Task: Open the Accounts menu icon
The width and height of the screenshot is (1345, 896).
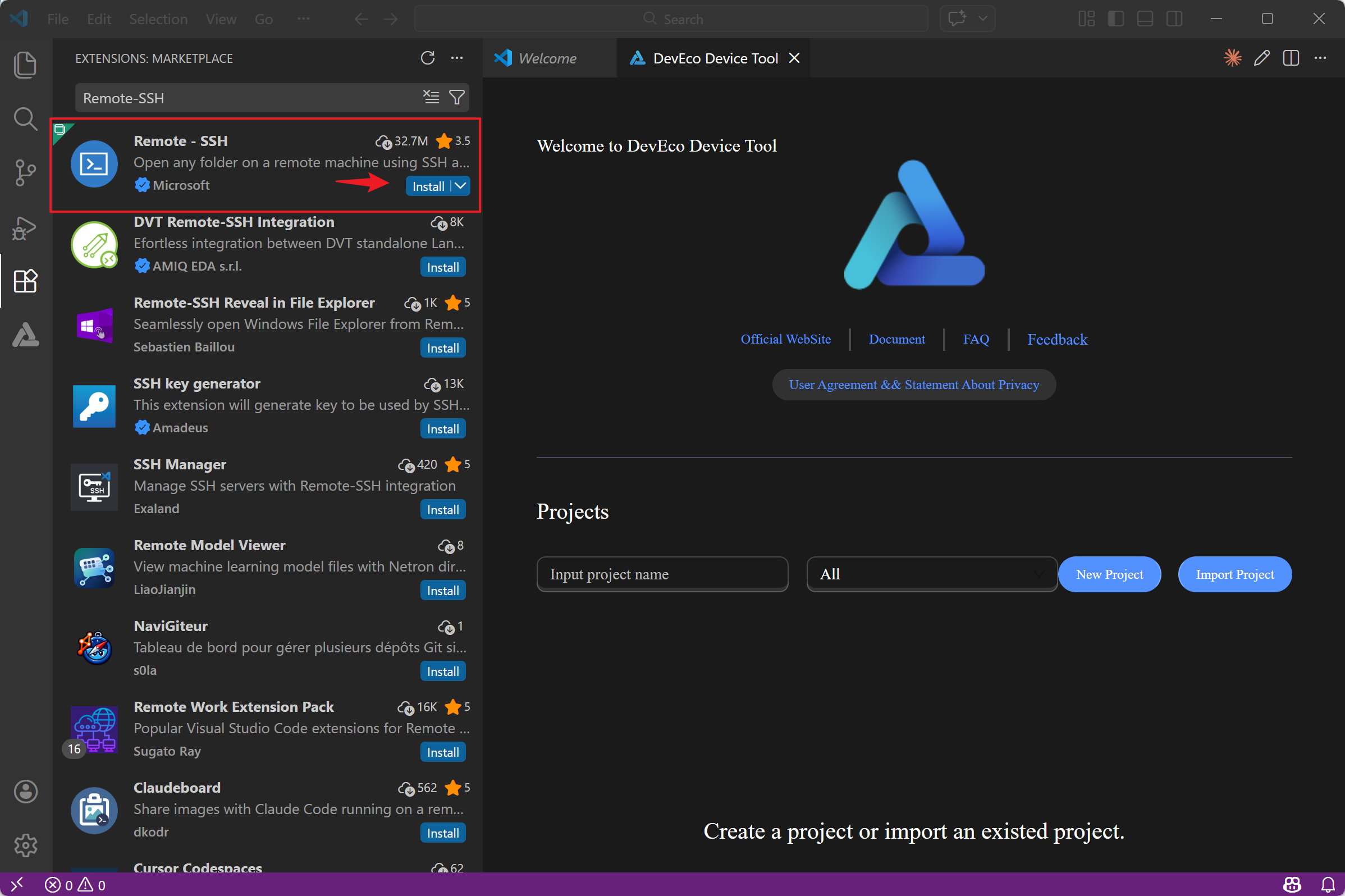Action: coord(25,792)
